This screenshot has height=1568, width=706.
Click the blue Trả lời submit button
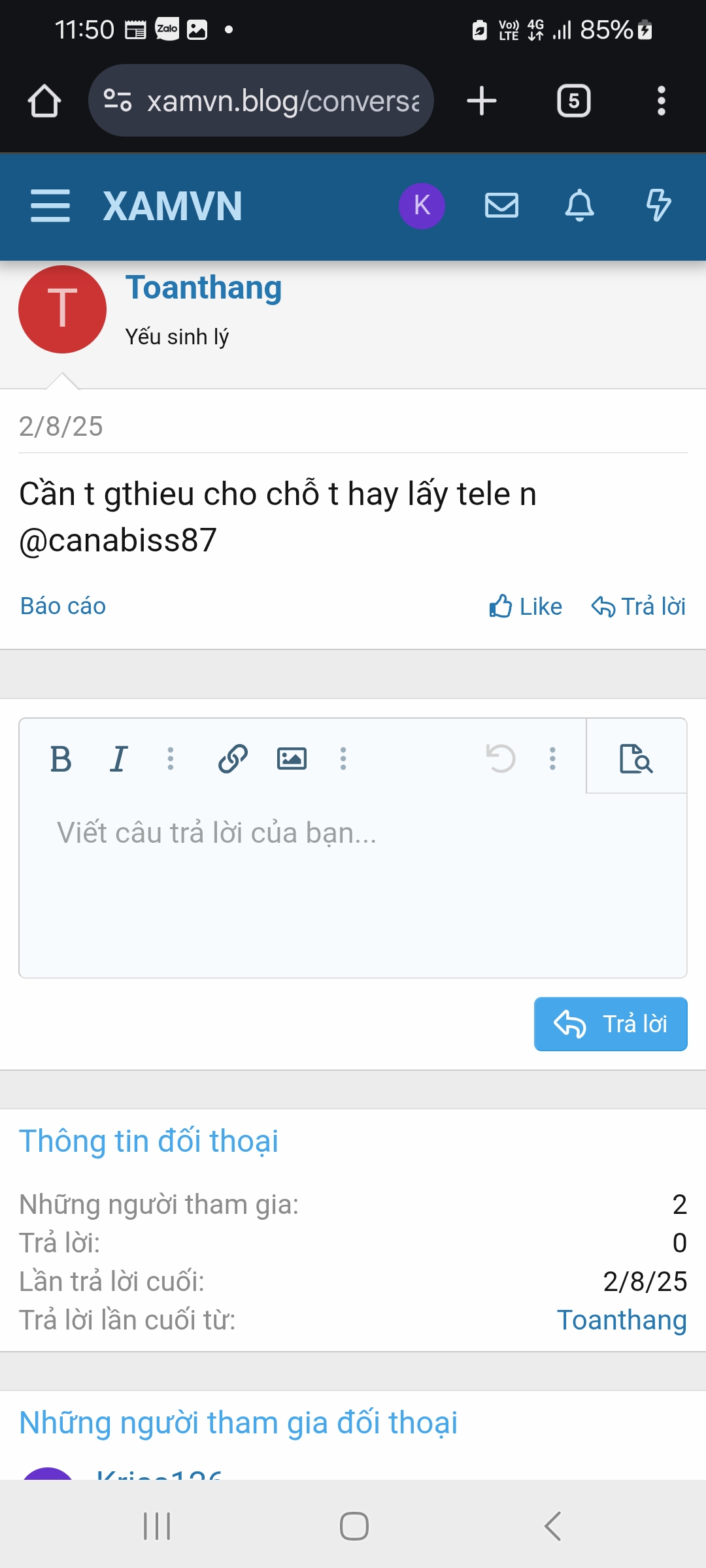pos(611,1024)
